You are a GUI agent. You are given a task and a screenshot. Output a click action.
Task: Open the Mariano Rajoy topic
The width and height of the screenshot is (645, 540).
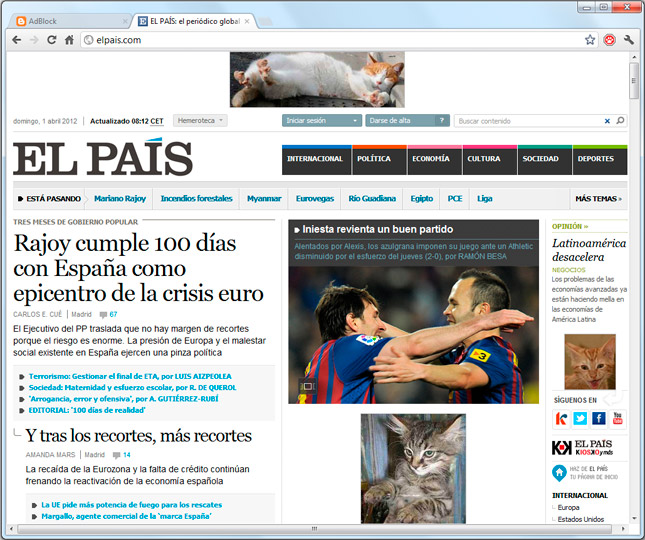120,199
